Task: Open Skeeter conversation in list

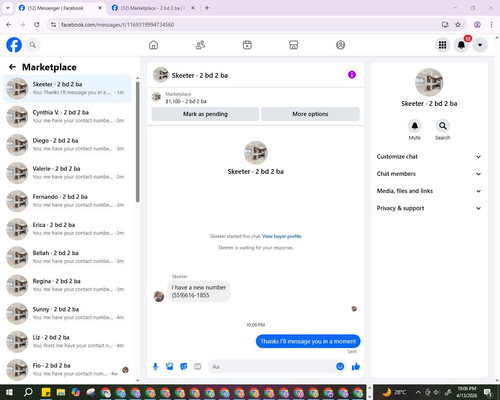Action: [x=68, y=89]
